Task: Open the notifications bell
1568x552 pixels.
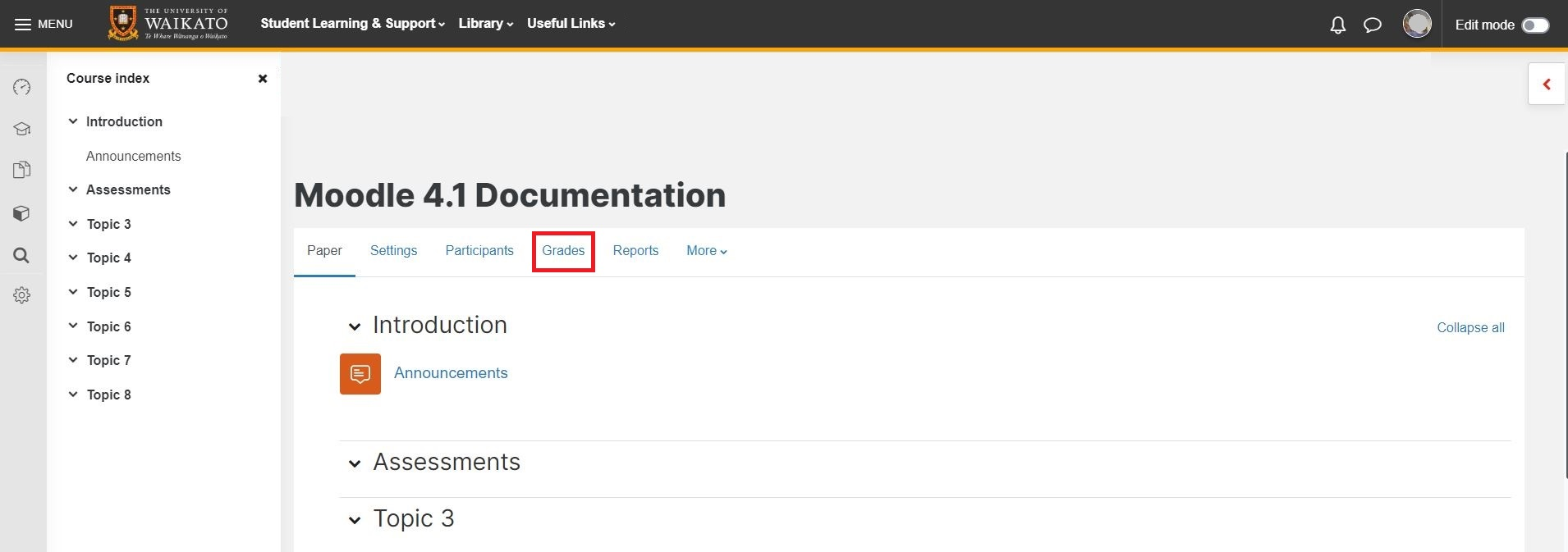Action: point(1338,25)
